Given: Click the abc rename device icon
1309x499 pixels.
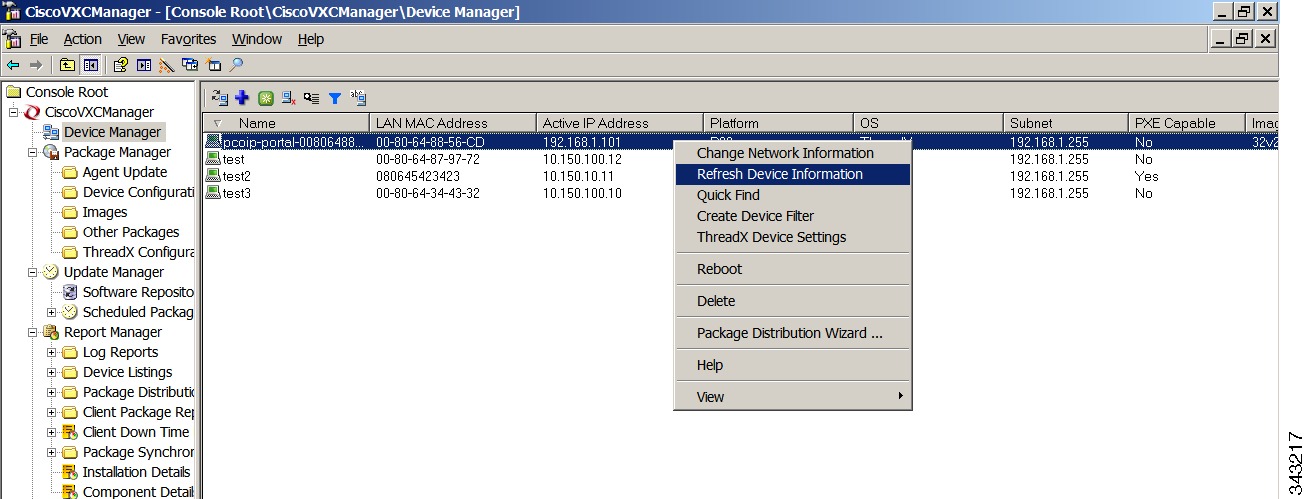Looking at the screenshot, I should click(x=359, y=98).
